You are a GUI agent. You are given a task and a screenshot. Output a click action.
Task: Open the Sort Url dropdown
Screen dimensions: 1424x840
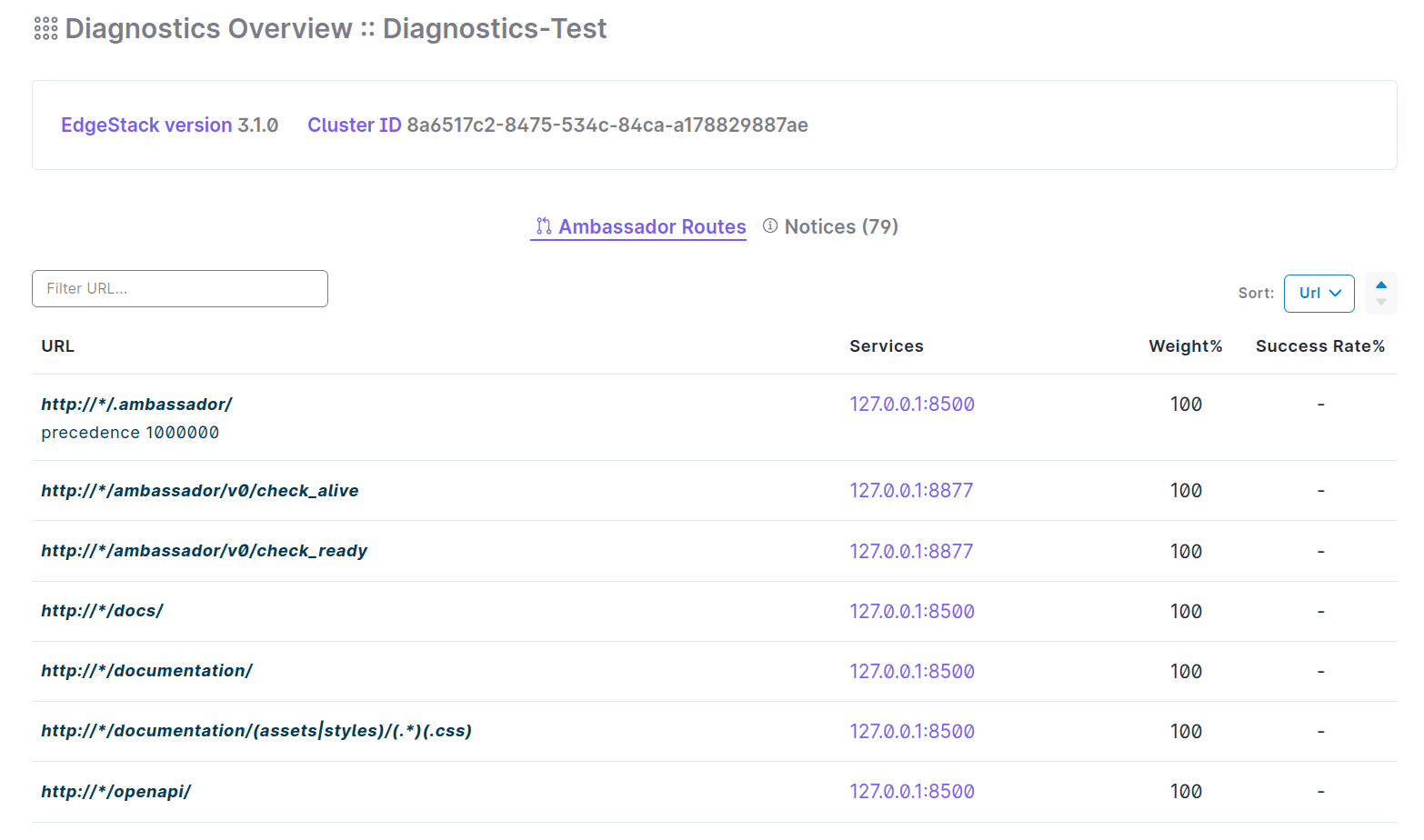click(x=1319, y=294)
